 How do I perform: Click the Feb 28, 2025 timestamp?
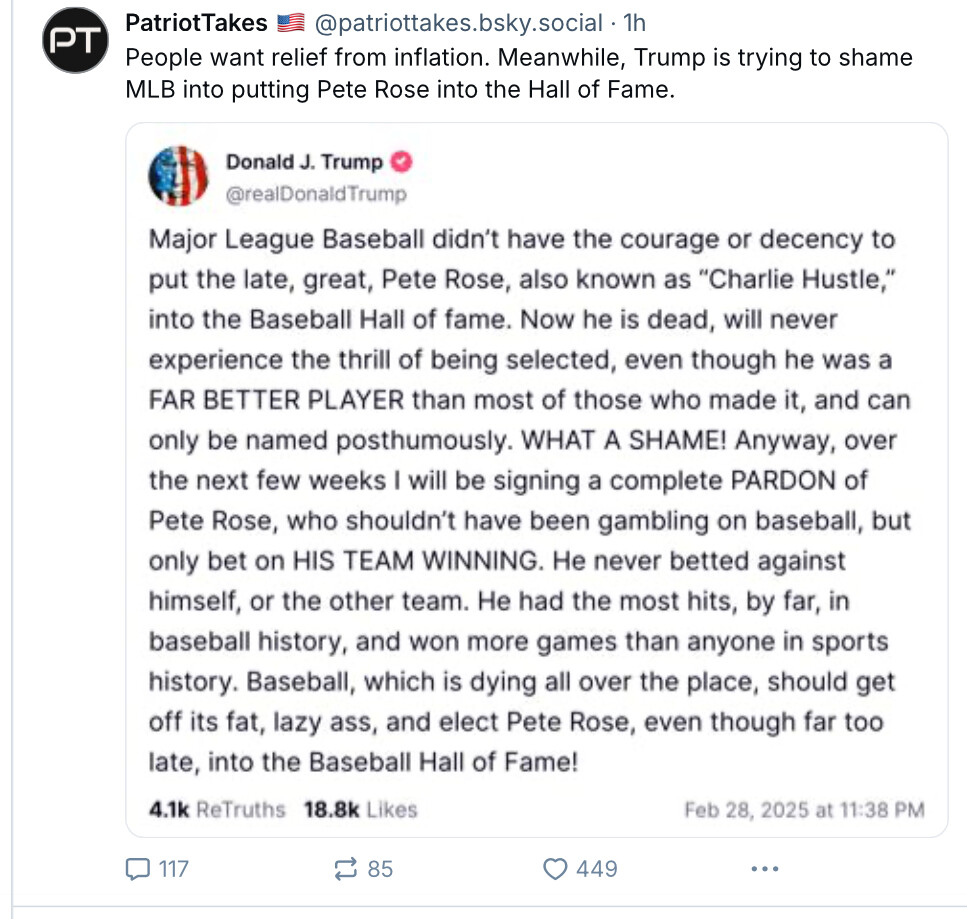pos(803,809)
